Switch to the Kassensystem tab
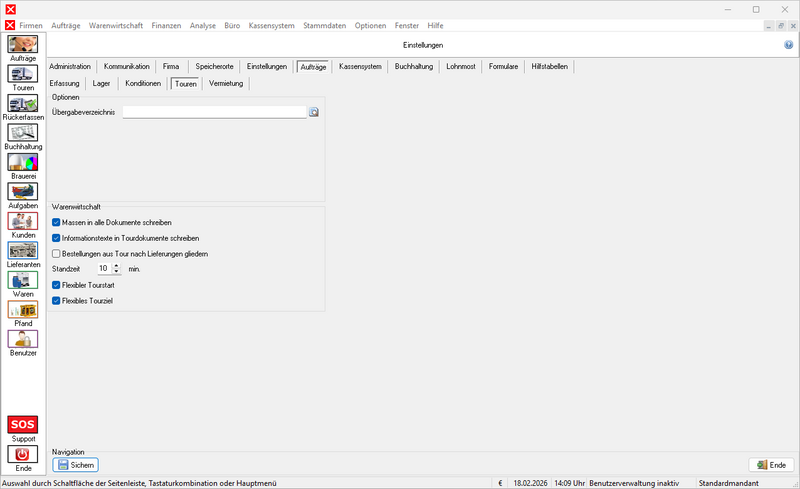Screen dimensions: 800x489 tap(360, 66)
